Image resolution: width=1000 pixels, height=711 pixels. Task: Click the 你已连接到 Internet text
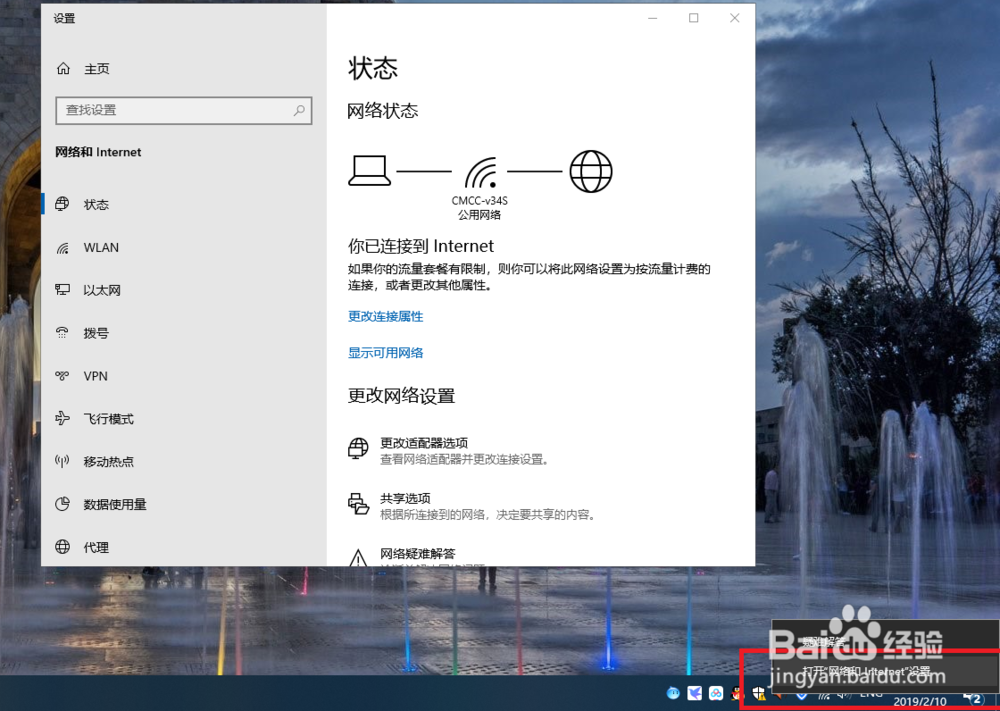tap(420, 246)
